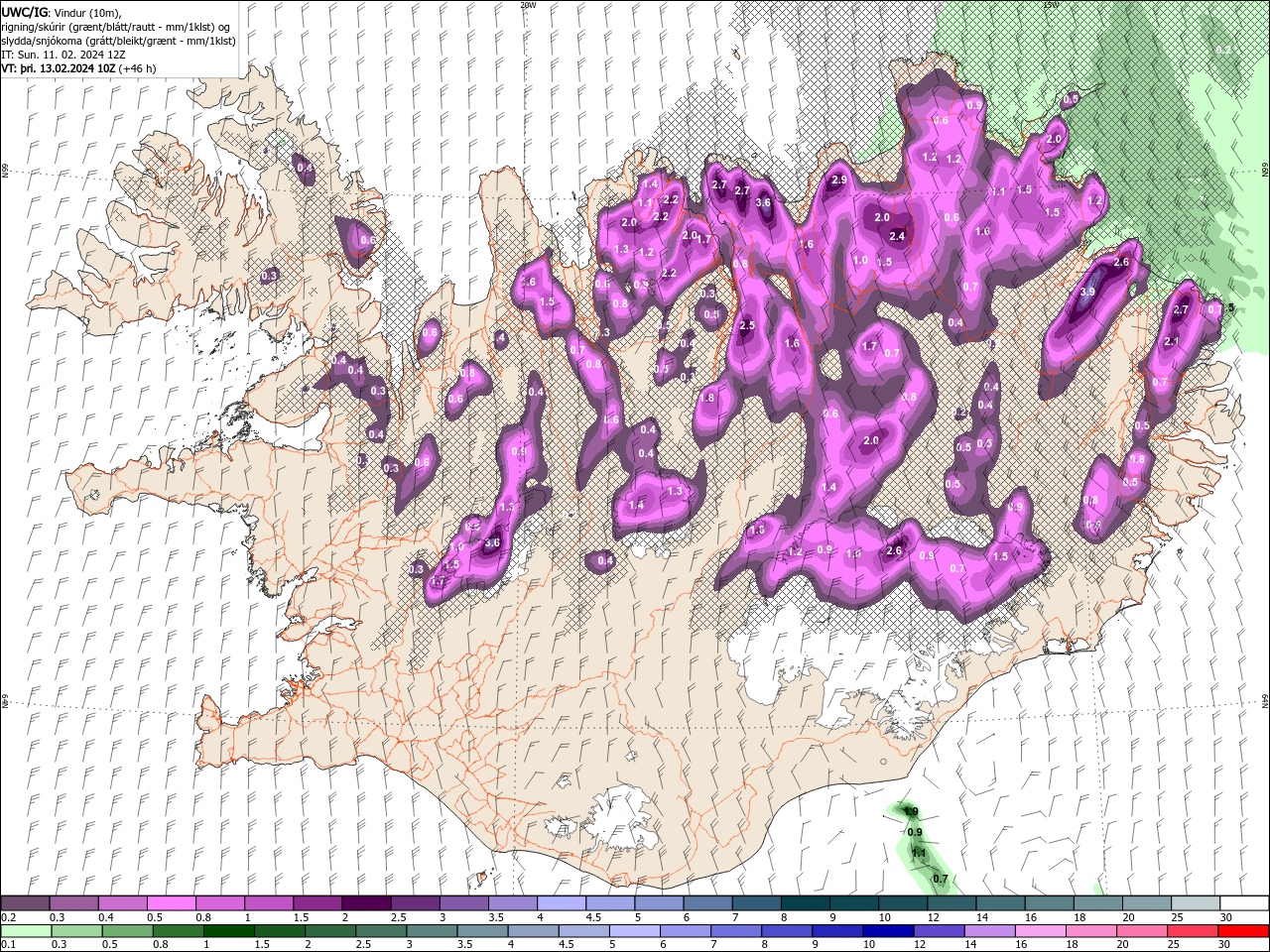Click the green 1.9 rain value offshore
The width and height of the screenshot is (1270, 952).
pyautogui.click(x=911, y=811)
